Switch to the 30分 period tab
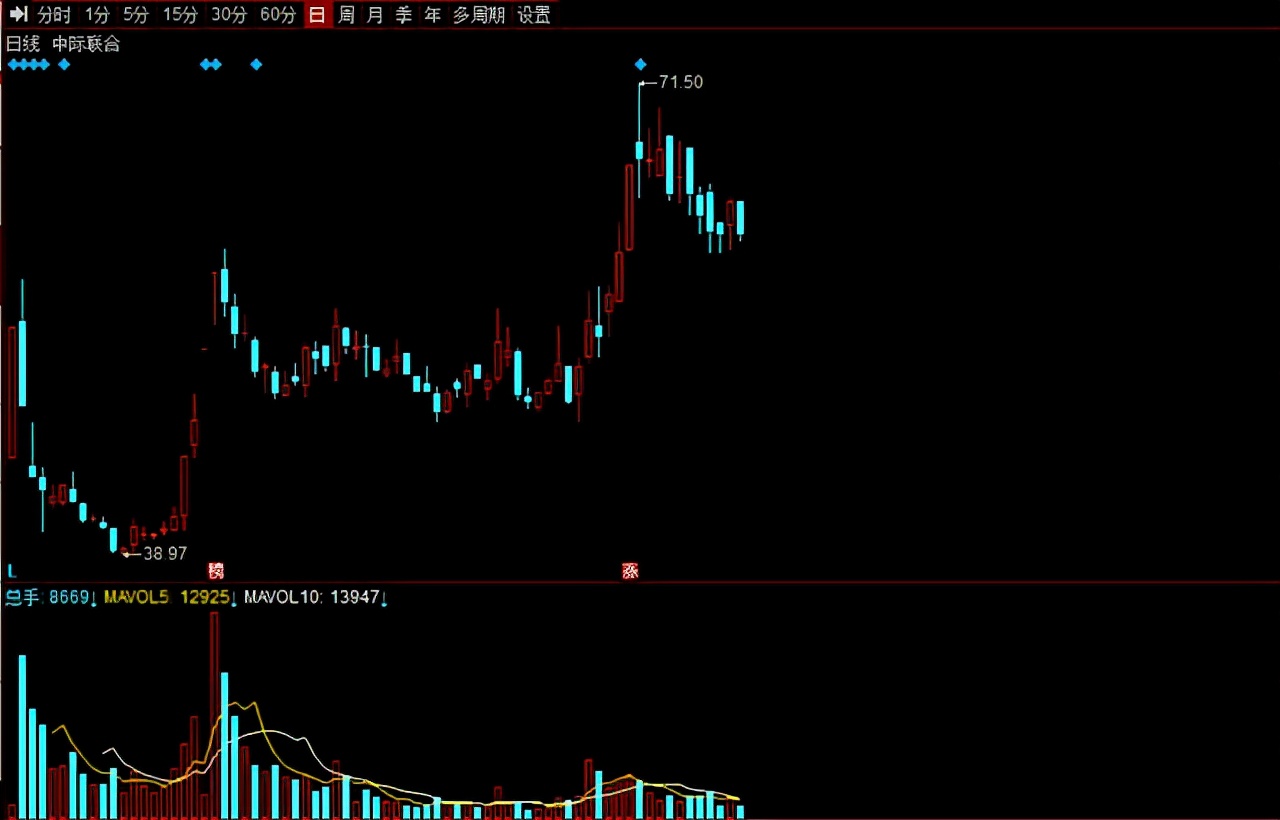Viewport: 1280px width, 820px height. coord(229,14)
